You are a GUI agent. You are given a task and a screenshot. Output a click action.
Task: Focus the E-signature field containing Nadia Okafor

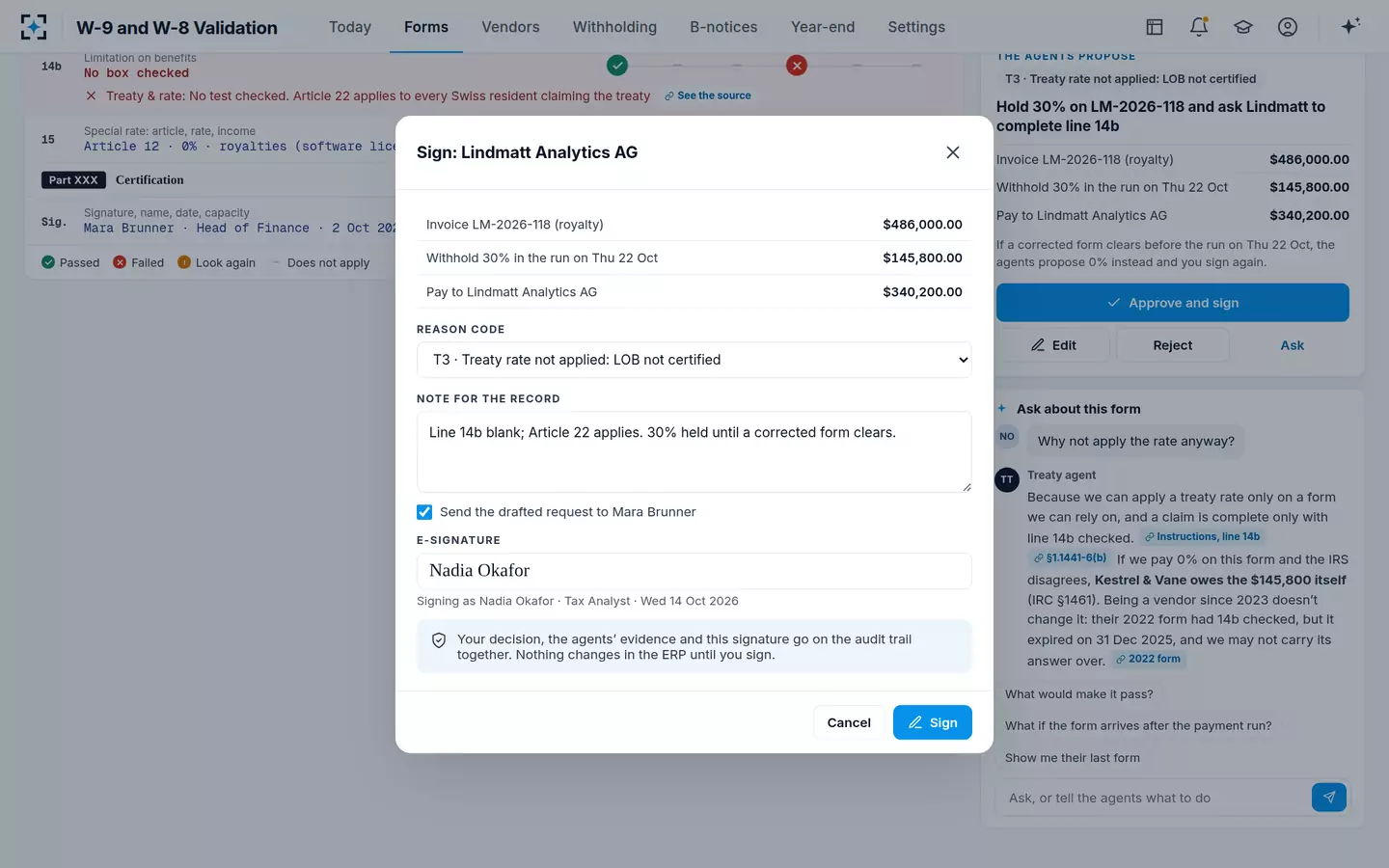pos(694,571)
